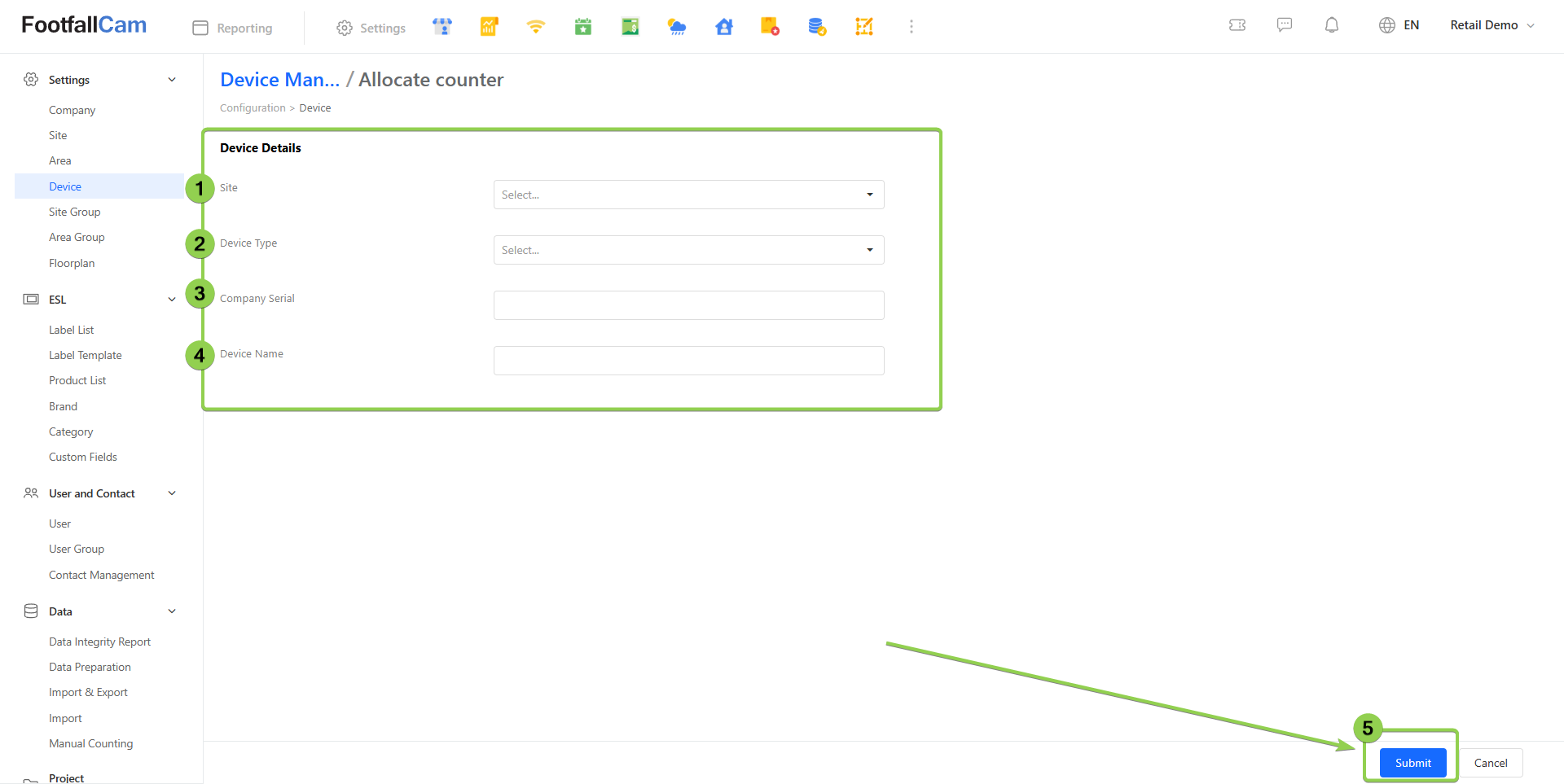The height and width of the screenshot is (784, 1564).
Task: Click the blue storefront icon in top toolbar
Action: pos(442,27)
